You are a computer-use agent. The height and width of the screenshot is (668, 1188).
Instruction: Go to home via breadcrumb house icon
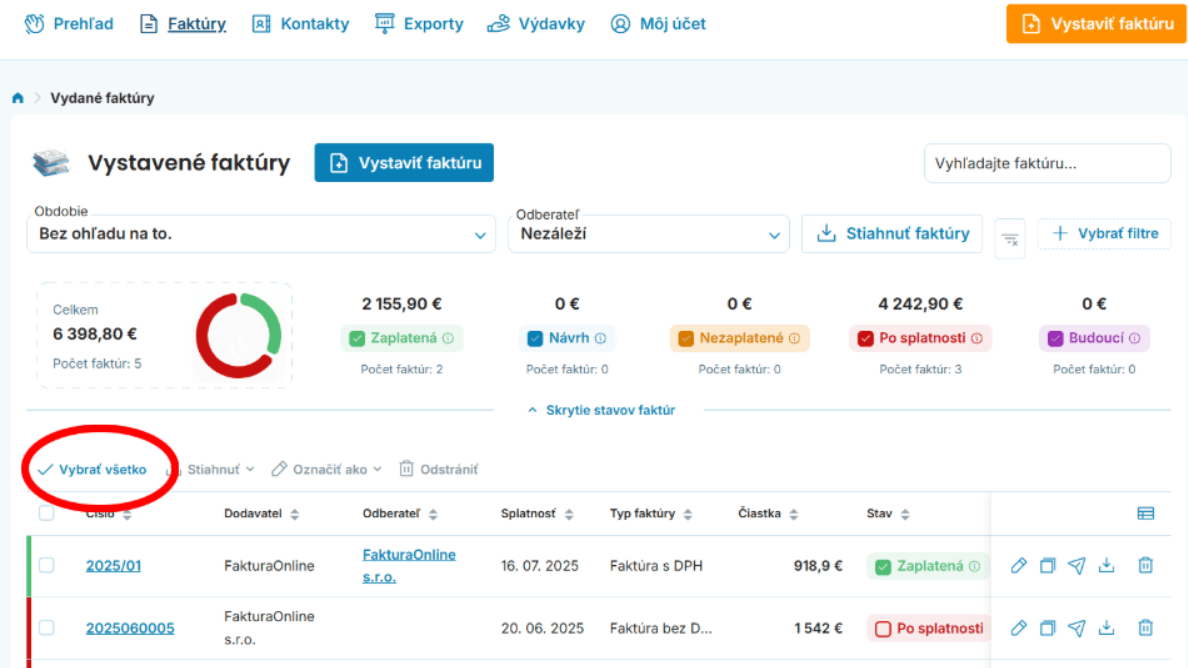tap(18, 98)
